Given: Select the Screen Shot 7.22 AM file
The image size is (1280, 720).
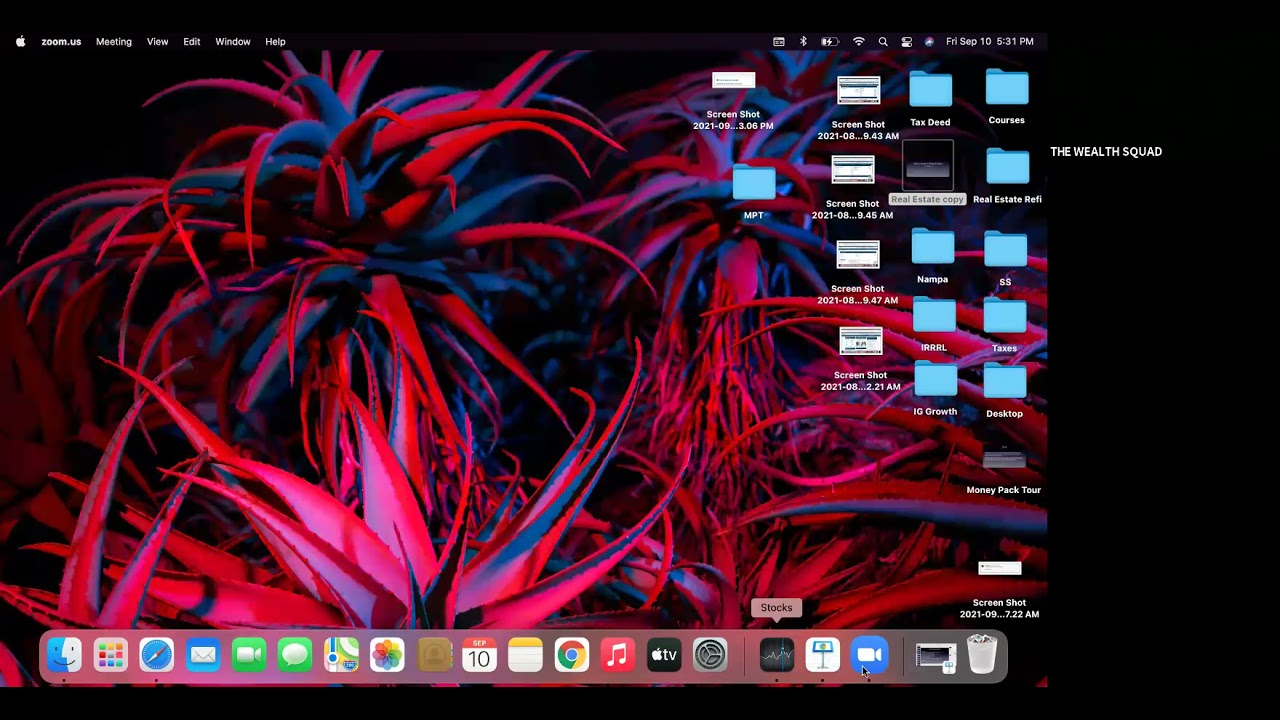Looking at the screenshot, I should 999,589.
